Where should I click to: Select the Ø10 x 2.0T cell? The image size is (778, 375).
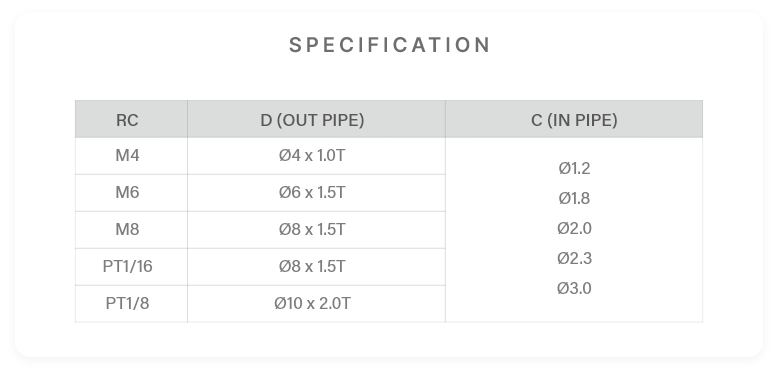pos(317,304)
